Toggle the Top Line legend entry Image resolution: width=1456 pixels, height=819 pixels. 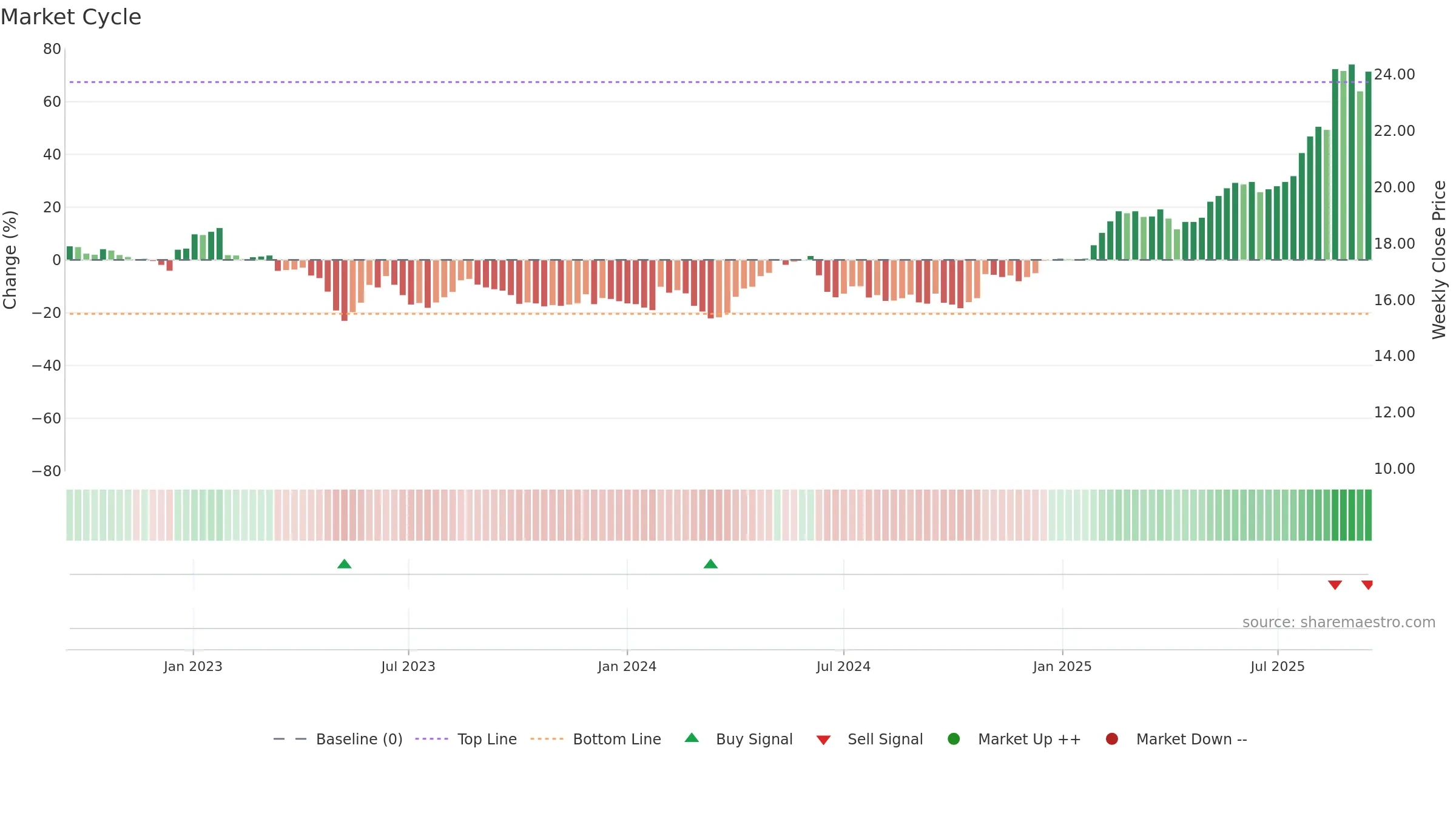coord(466,739)
